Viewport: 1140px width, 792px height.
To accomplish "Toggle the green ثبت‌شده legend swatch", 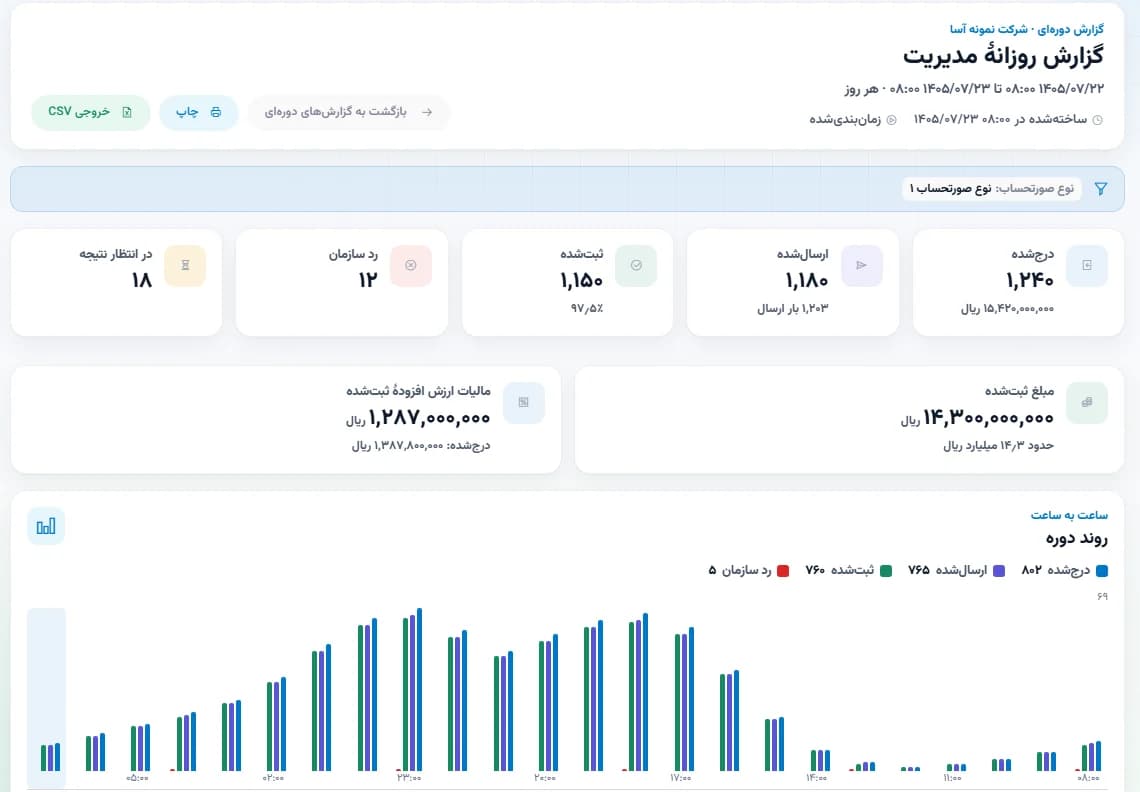I will point(886,571).
